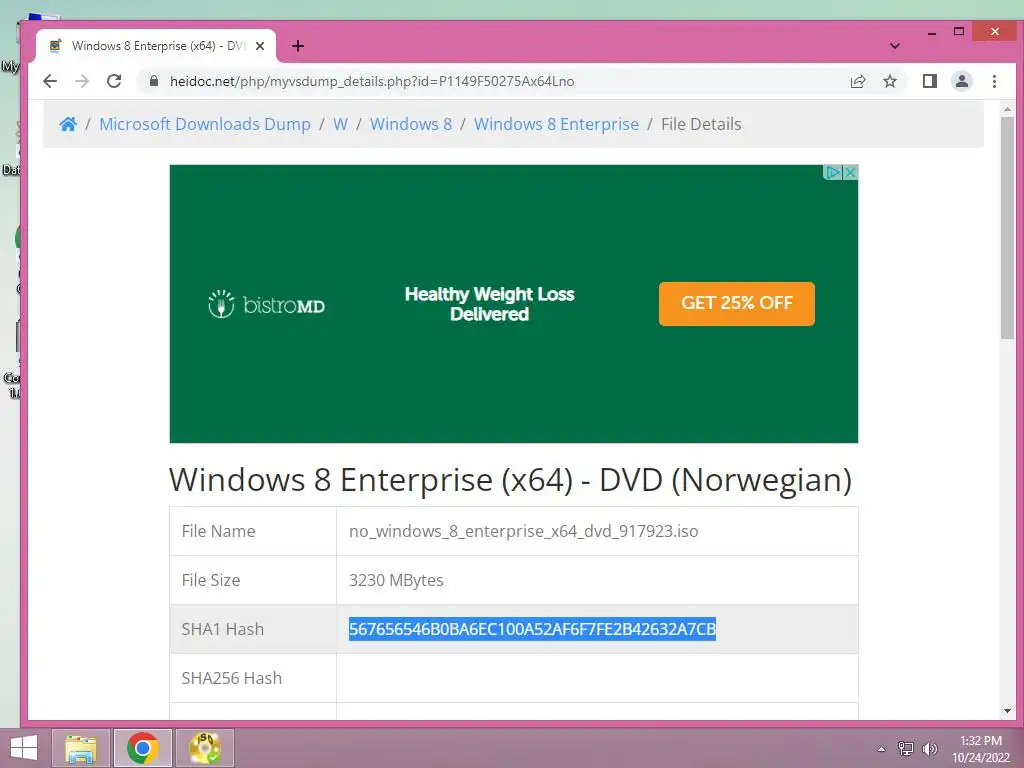Image resolution: width=1024 pixels, height=768 pixels.
Task: Click the Chrome taskbar icon
Action: pos(142,748)
